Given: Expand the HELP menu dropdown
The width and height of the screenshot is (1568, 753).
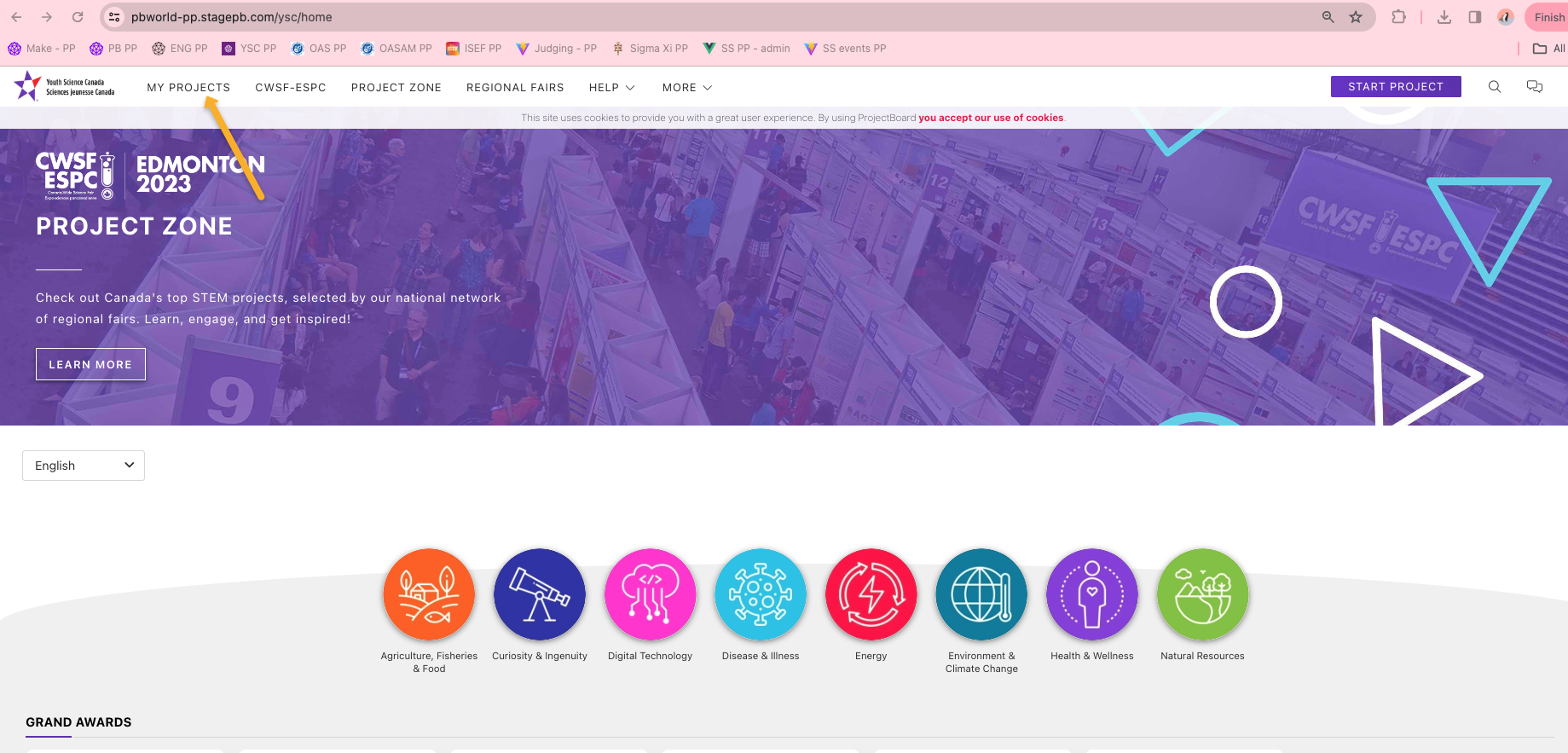Looking at the screenshot, I should [x=612, y=88].
